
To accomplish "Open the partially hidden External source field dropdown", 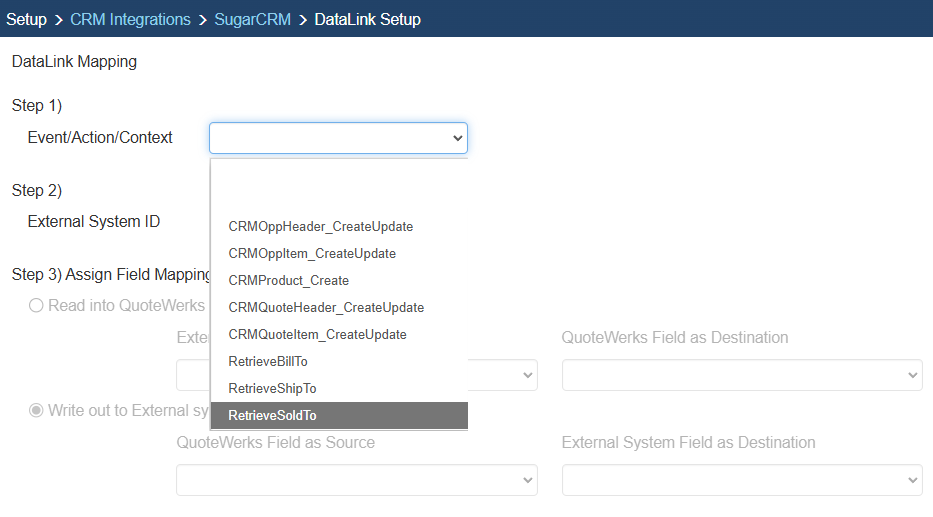I will tap(527, 375).
